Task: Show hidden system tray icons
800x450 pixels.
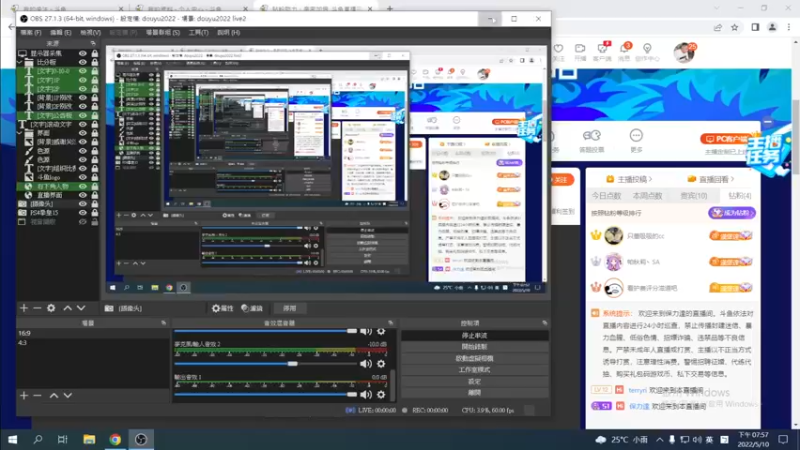Action: pyautogui.click(x=660, y=439)
